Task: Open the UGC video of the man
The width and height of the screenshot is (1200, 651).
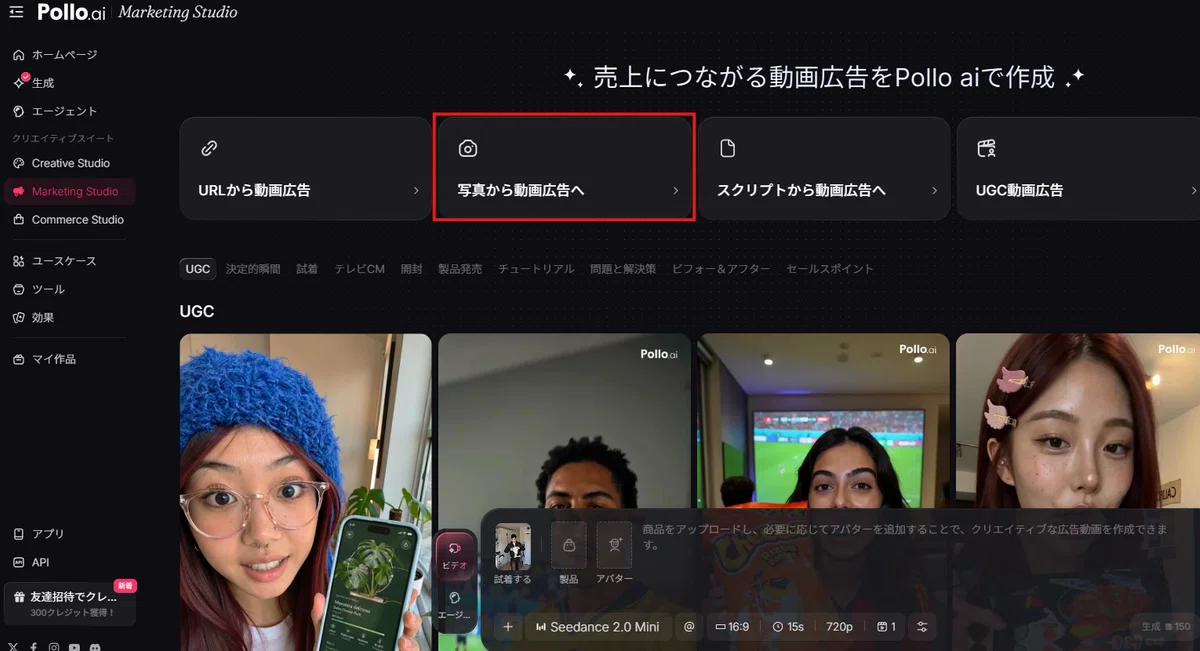Action: pos(564,420)
